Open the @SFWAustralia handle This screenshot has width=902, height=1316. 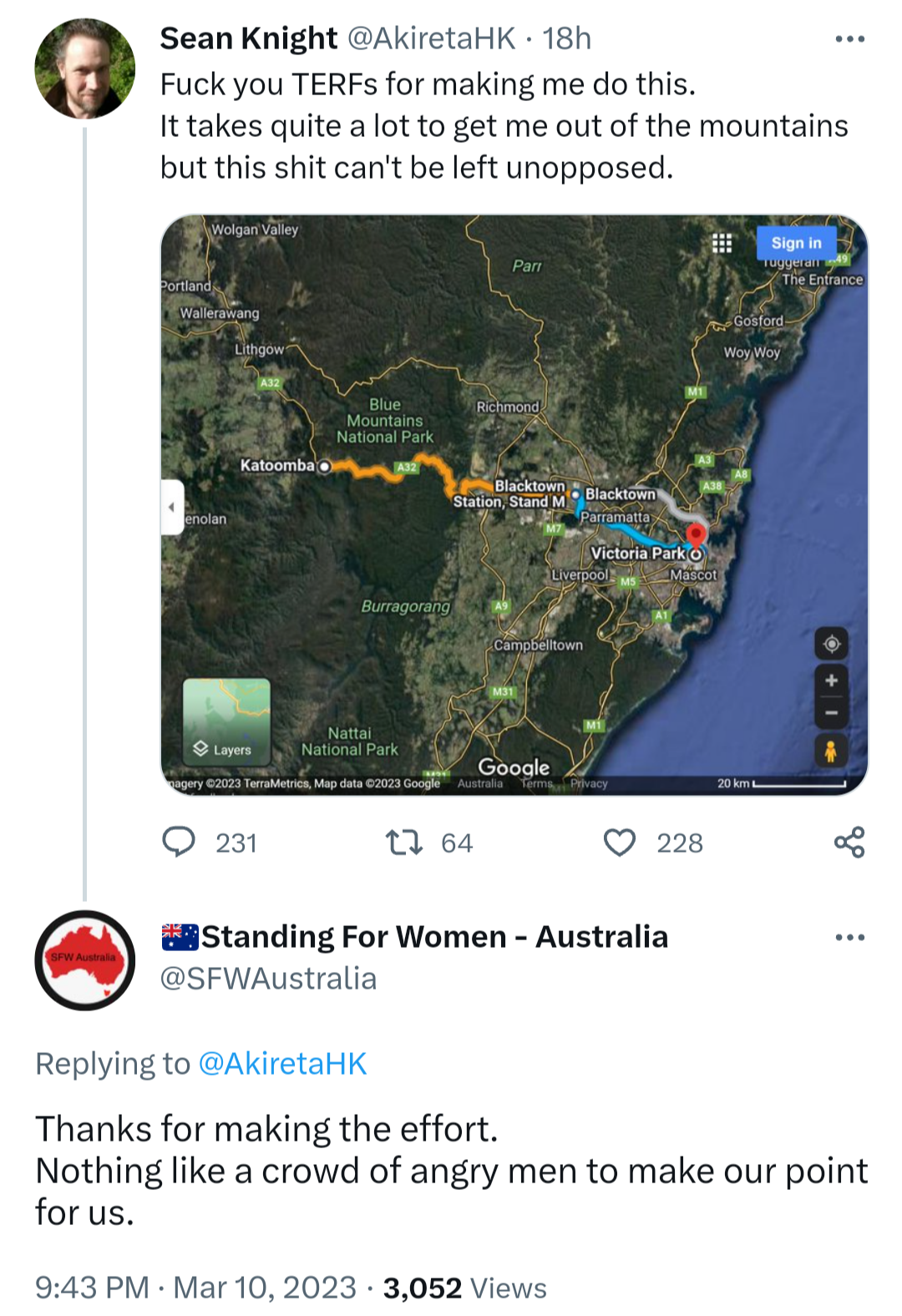(x=268, y=979)
